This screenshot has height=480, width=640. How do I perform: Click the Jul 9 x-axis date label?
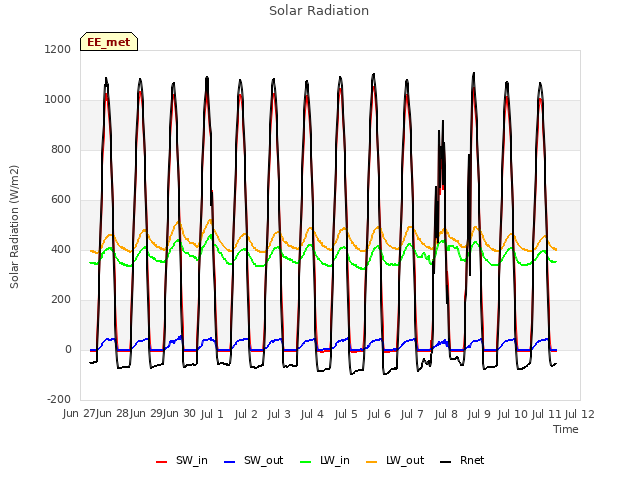479,414
